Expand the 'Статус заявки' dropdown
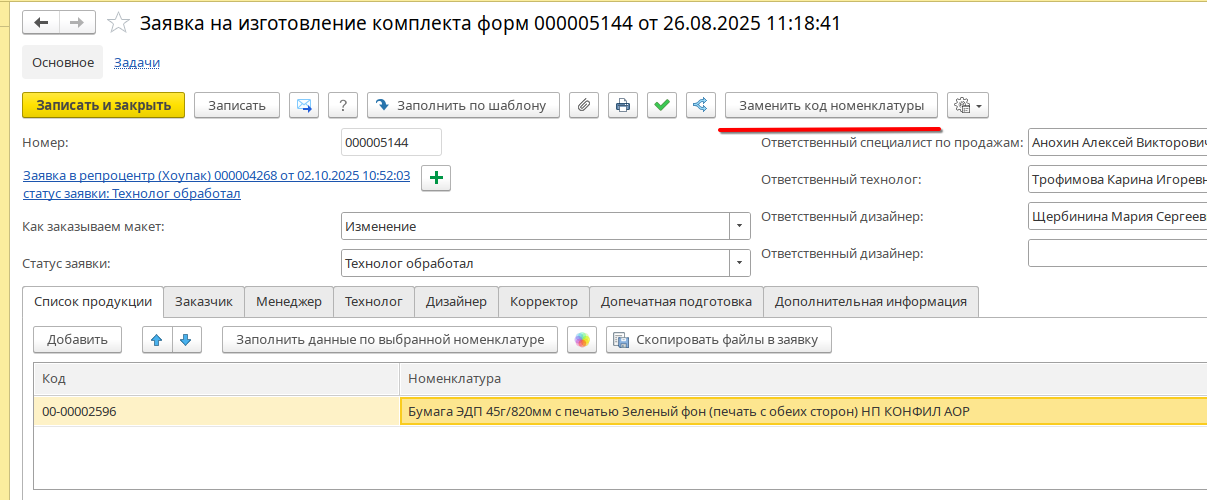 739,263
